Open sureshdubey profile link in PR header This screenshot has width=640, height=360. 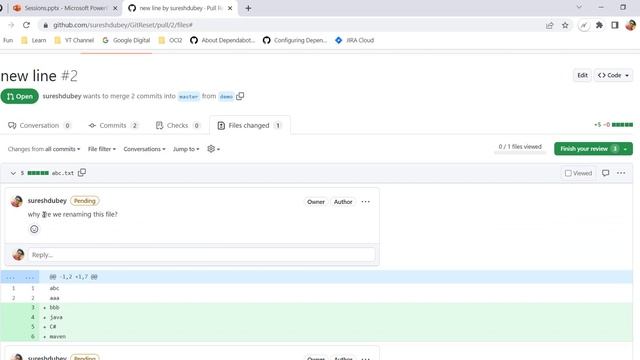coord(62,96)
